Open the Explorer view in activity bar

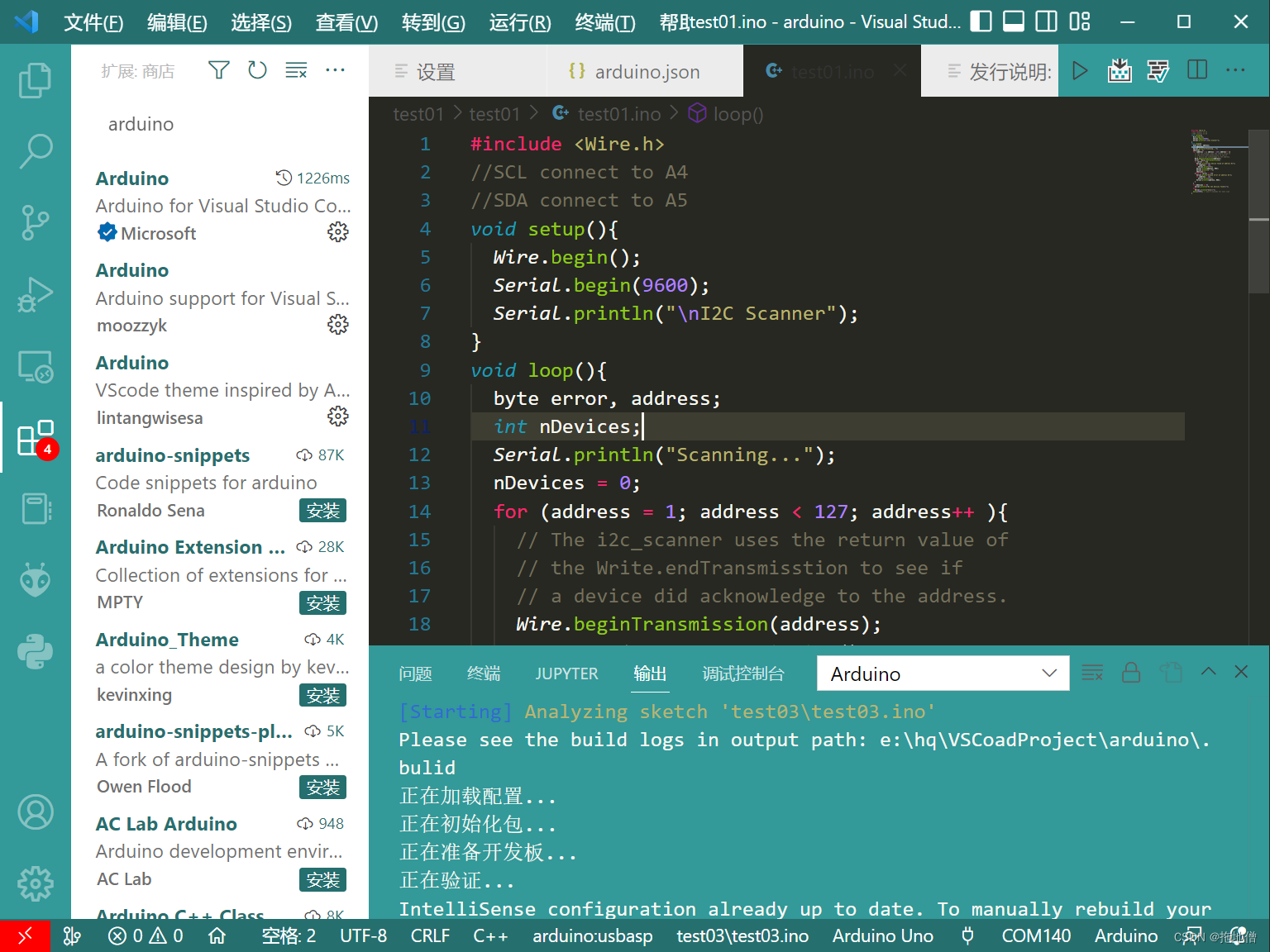tap(35, 80)
